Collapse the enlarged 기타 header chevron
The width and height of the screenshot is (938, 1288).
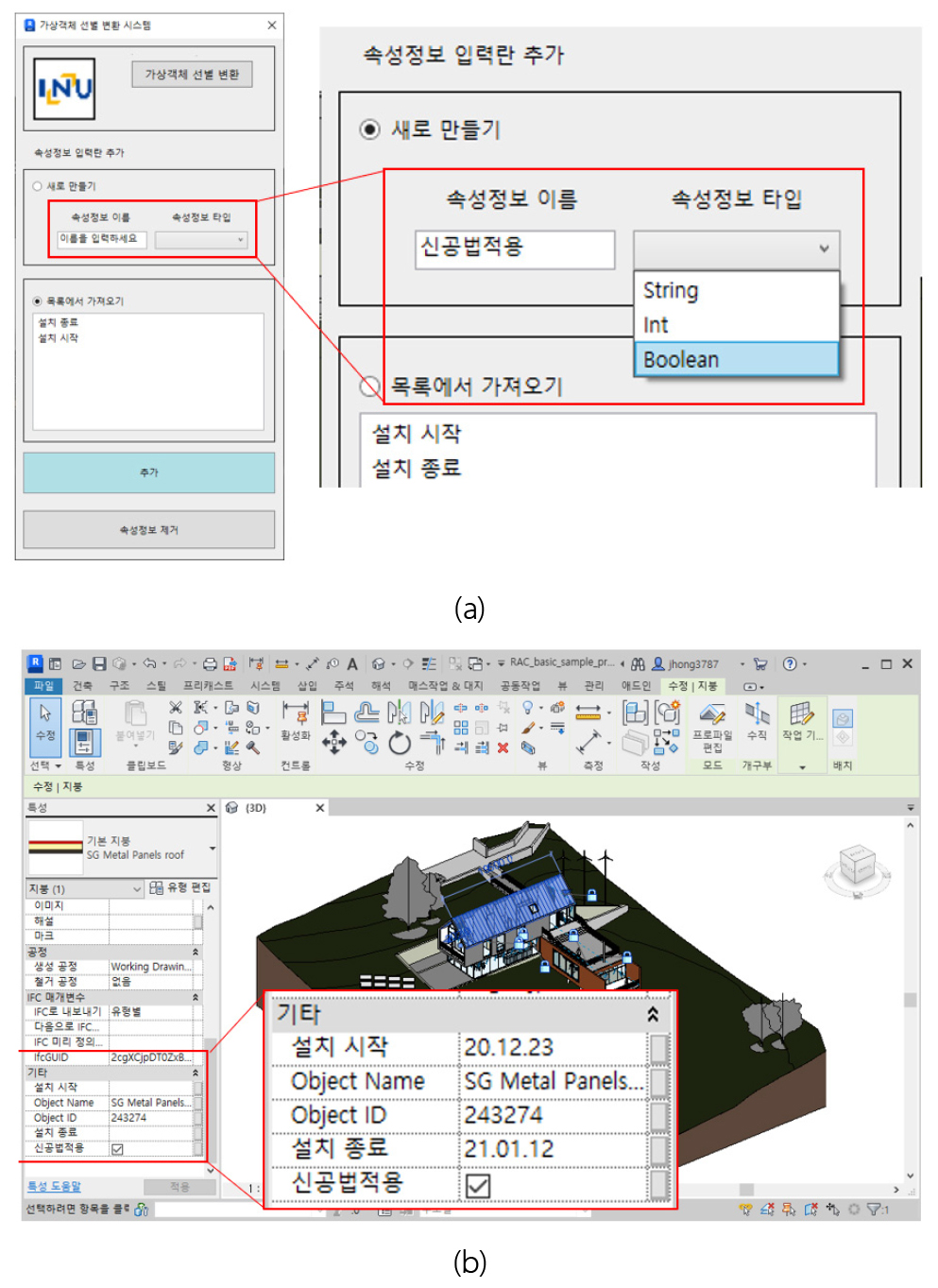(x=653, y=1014)
